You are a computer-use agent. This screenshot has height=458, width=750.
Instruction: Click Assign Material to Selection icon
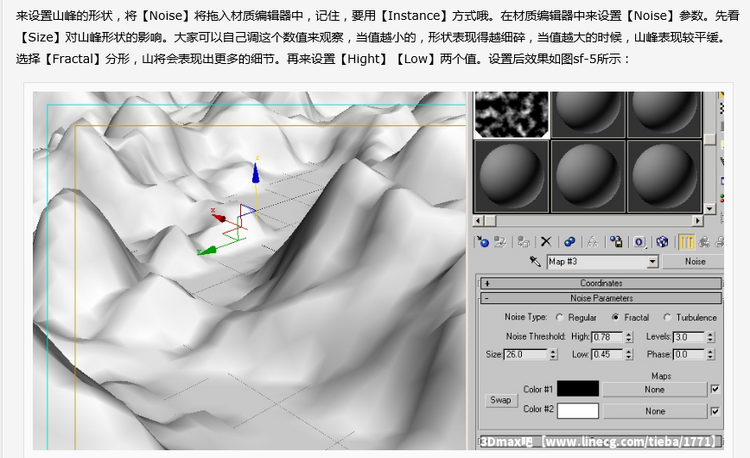(x=523, y=241)
